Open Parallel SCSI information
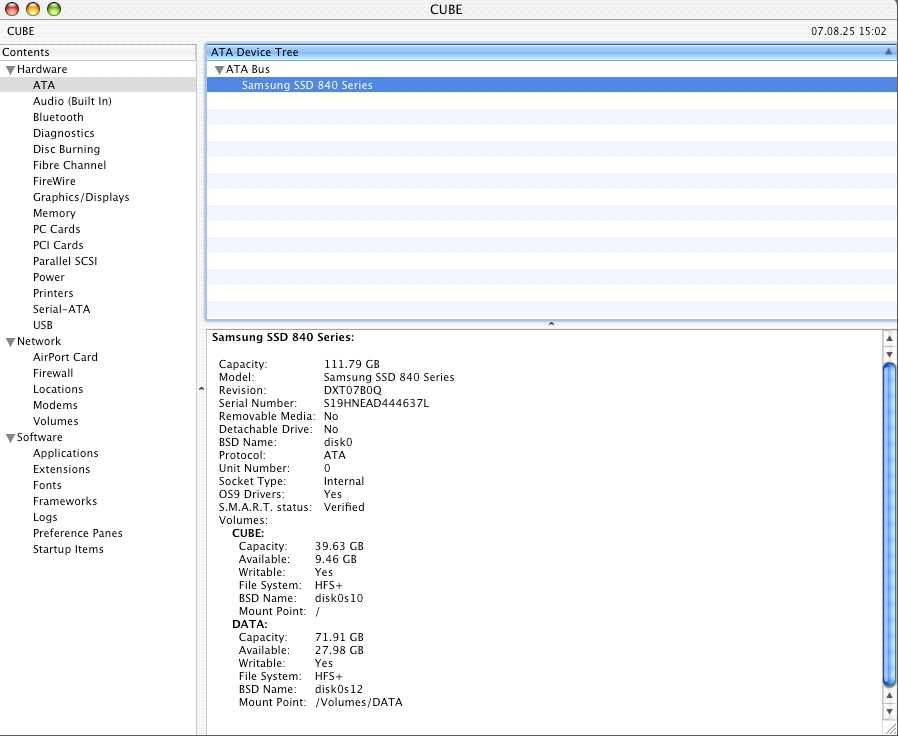Screen dimensions: 898x736 (65, 261)
